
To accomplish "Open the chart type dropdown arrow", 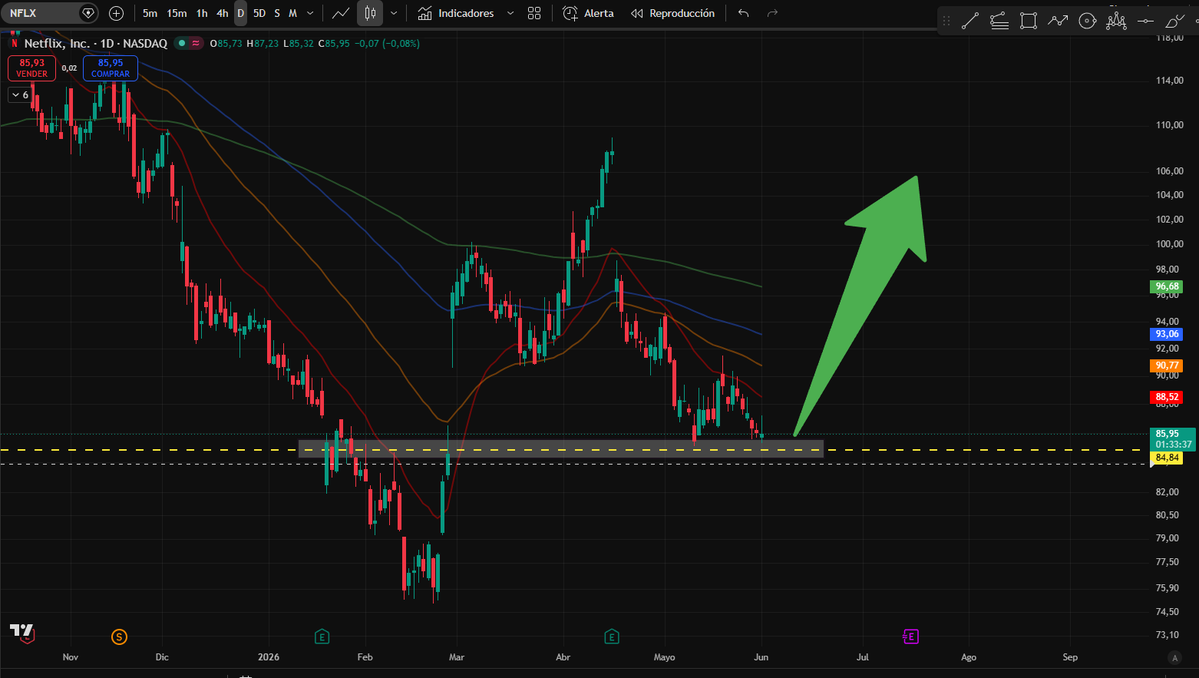I will [x=394, y=13].
